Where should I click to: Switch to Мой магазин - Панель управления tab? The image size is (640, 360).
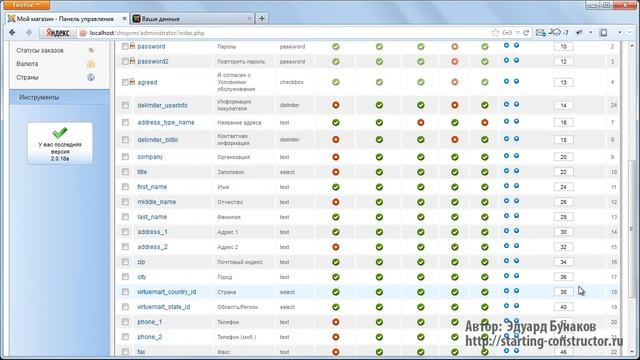coord(64,19)
